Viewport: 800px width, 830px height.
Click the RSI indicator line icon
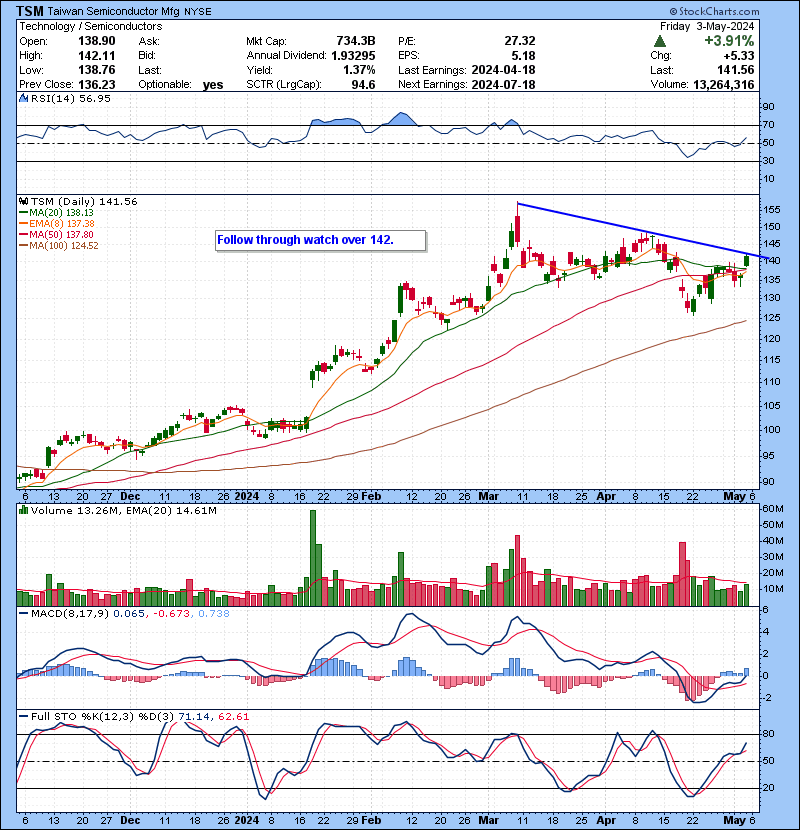(x=23, y=98)
